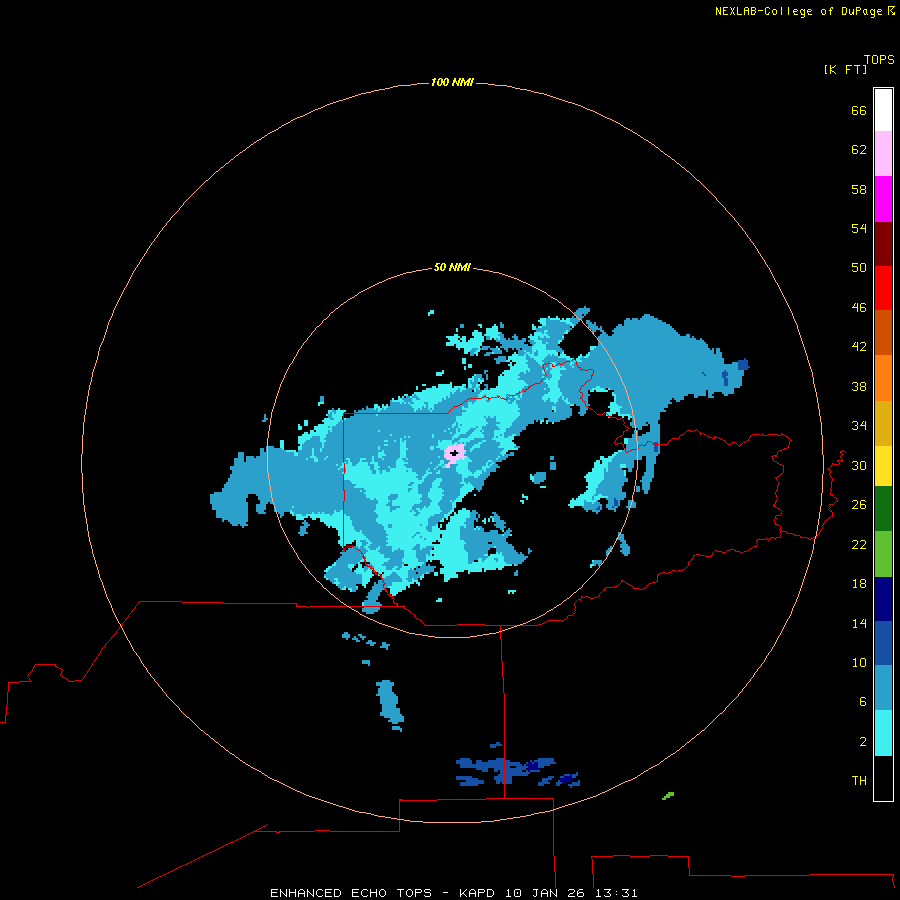Click the legend value 46
Viewport: 900px width, 900px height.
[x=859, y=307]
